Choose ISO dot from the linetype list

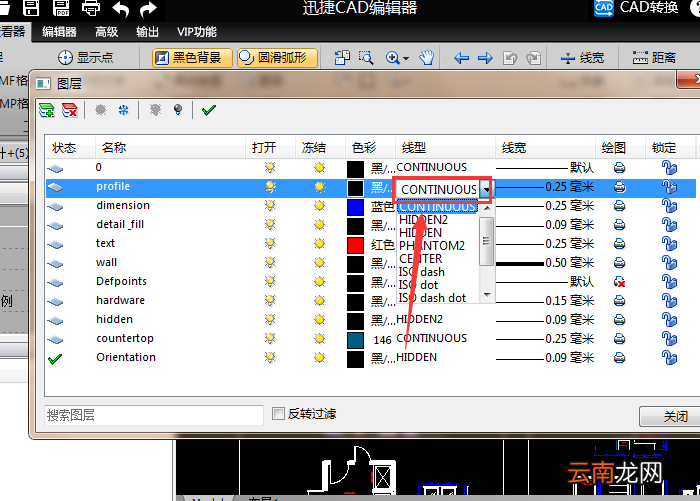tap(418, 285)
